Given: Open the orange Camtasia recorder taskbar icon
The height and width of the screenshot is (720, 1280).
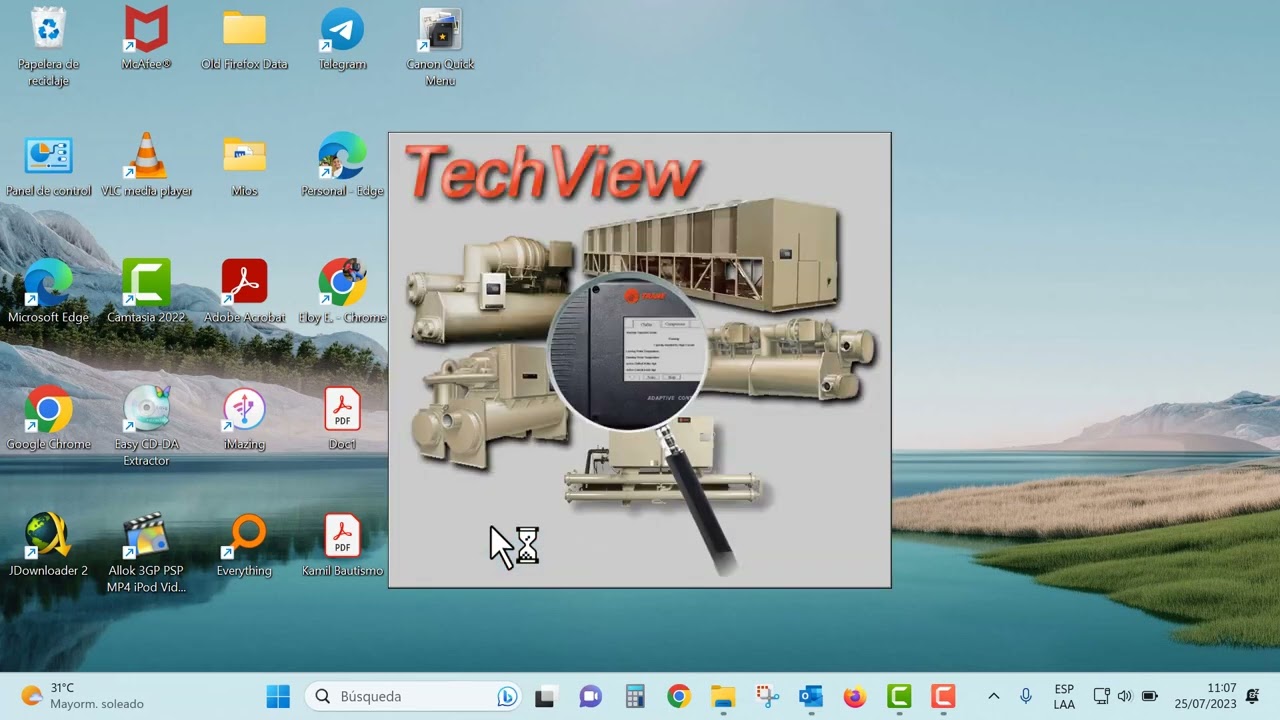Looking at the screenshot, I should (943, 696).
